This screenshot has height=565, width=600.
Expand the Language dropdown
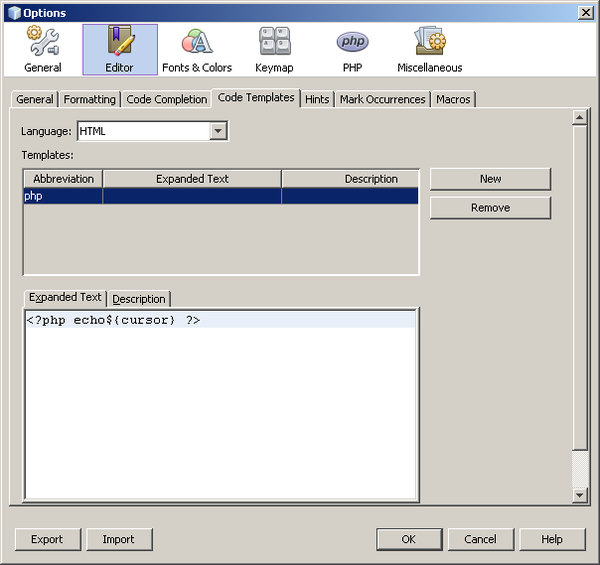[218, 131]
